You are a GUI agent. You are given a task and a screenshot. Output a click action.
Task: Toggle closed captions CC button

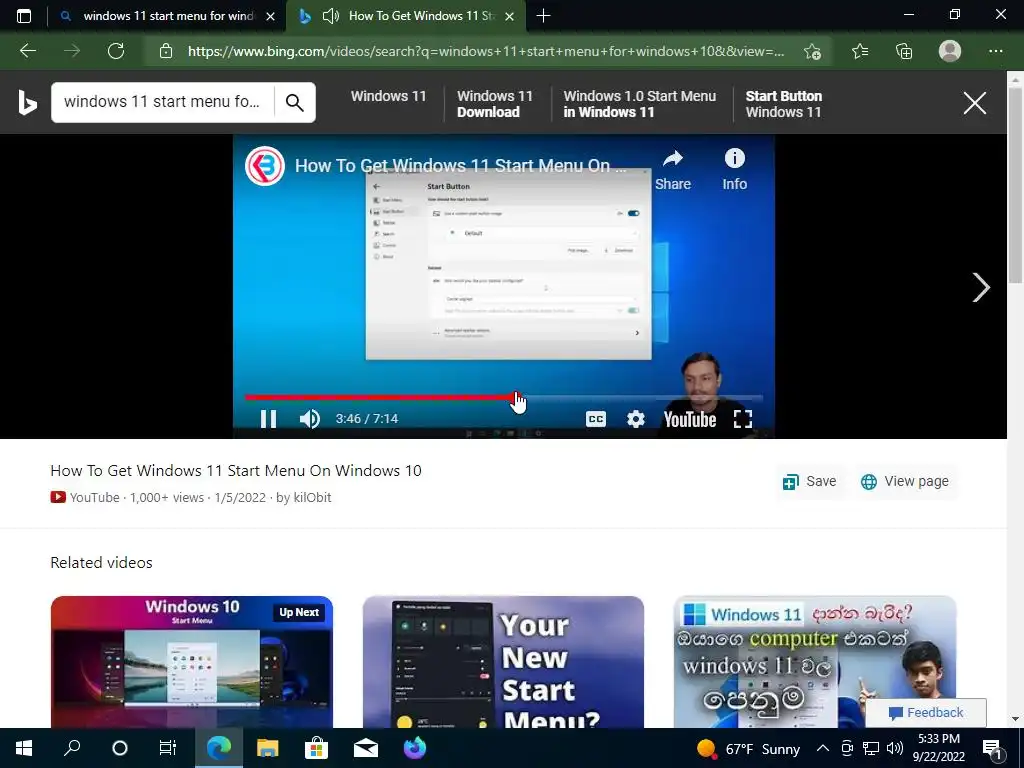point(596,419)
